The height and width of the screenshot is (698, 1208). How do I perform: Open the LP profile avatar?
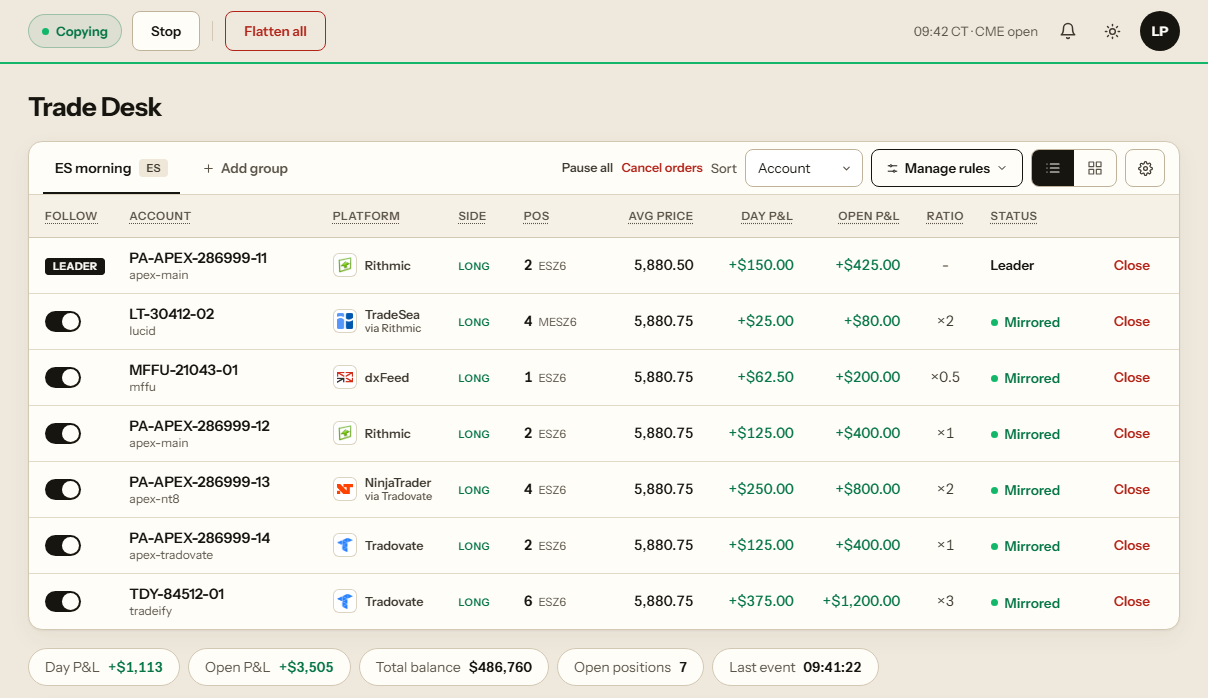pos(1160,31)
